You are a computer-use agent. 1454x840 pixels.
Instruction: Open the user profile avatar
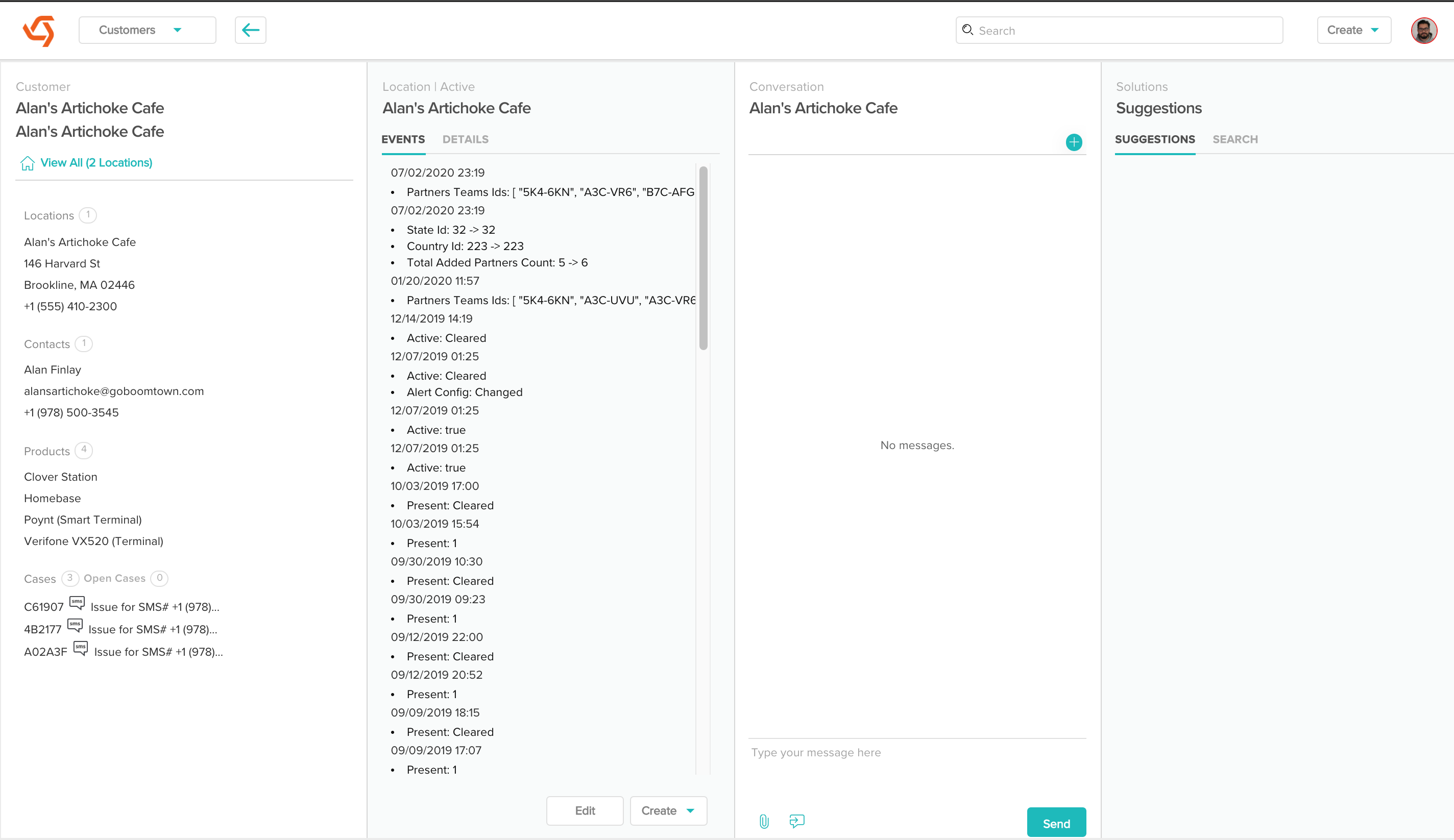click(x=1423, y=31)
